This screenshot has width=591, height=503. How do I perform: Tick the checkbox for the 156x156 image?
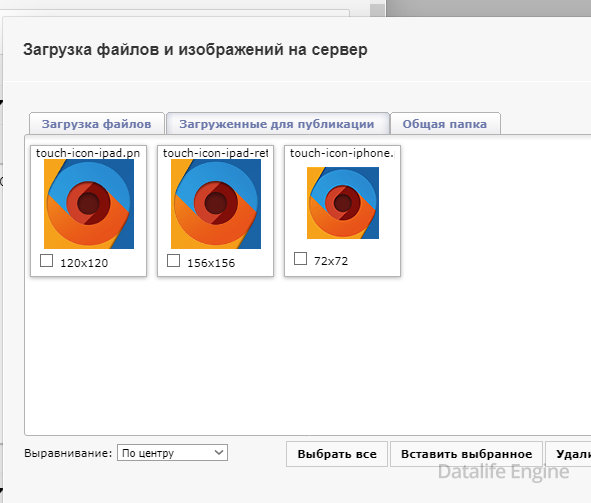[173, 260]
